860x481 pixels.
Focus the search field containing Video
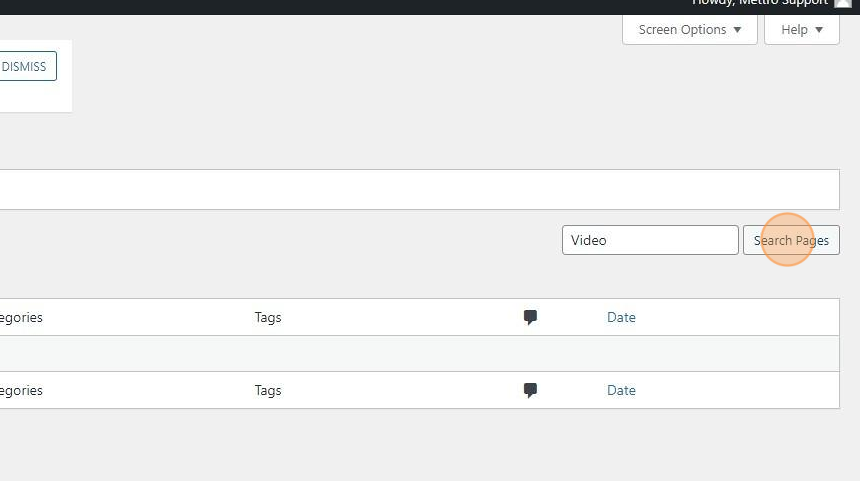pos(650,240)
